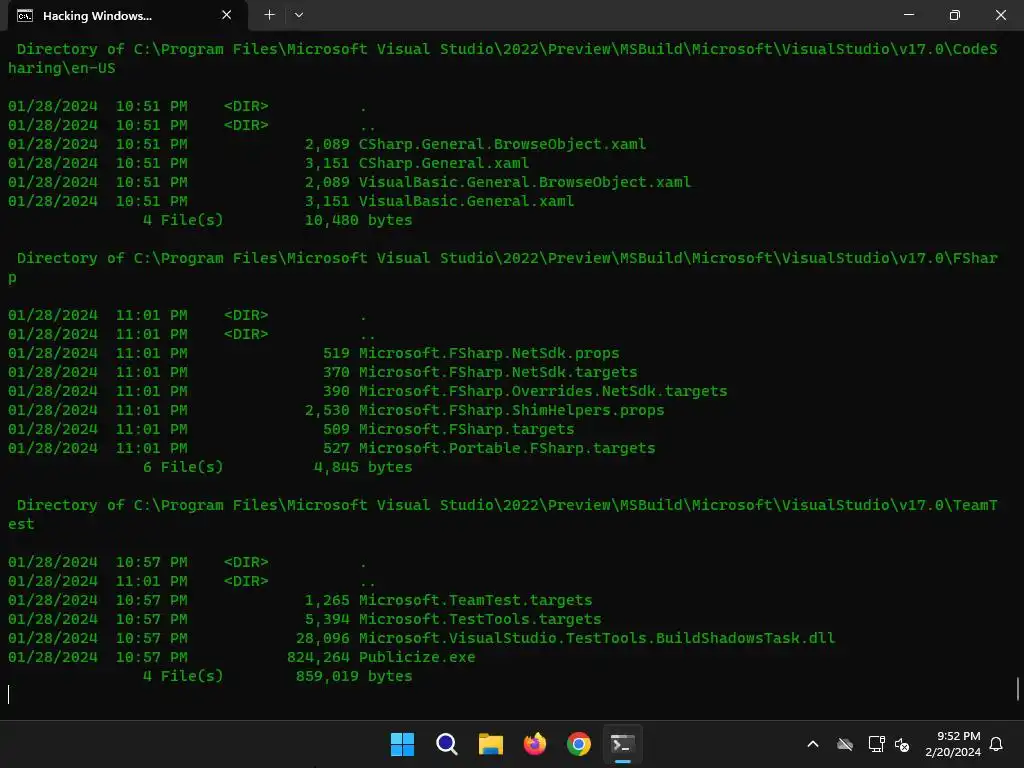Click the '6 File(s)' summary text
This screenshot has height=768, width=1024.
(183, 467)
